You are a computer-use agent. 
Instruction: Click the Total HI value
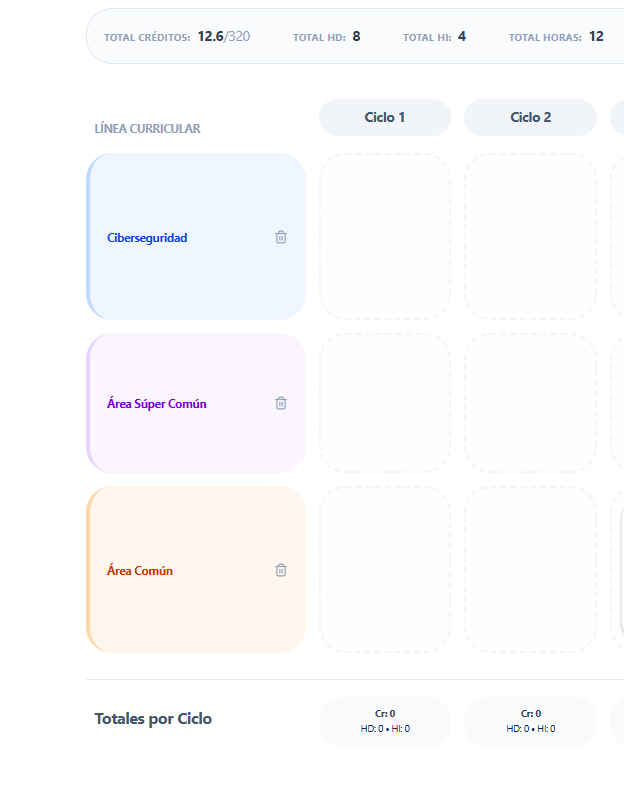462,37
